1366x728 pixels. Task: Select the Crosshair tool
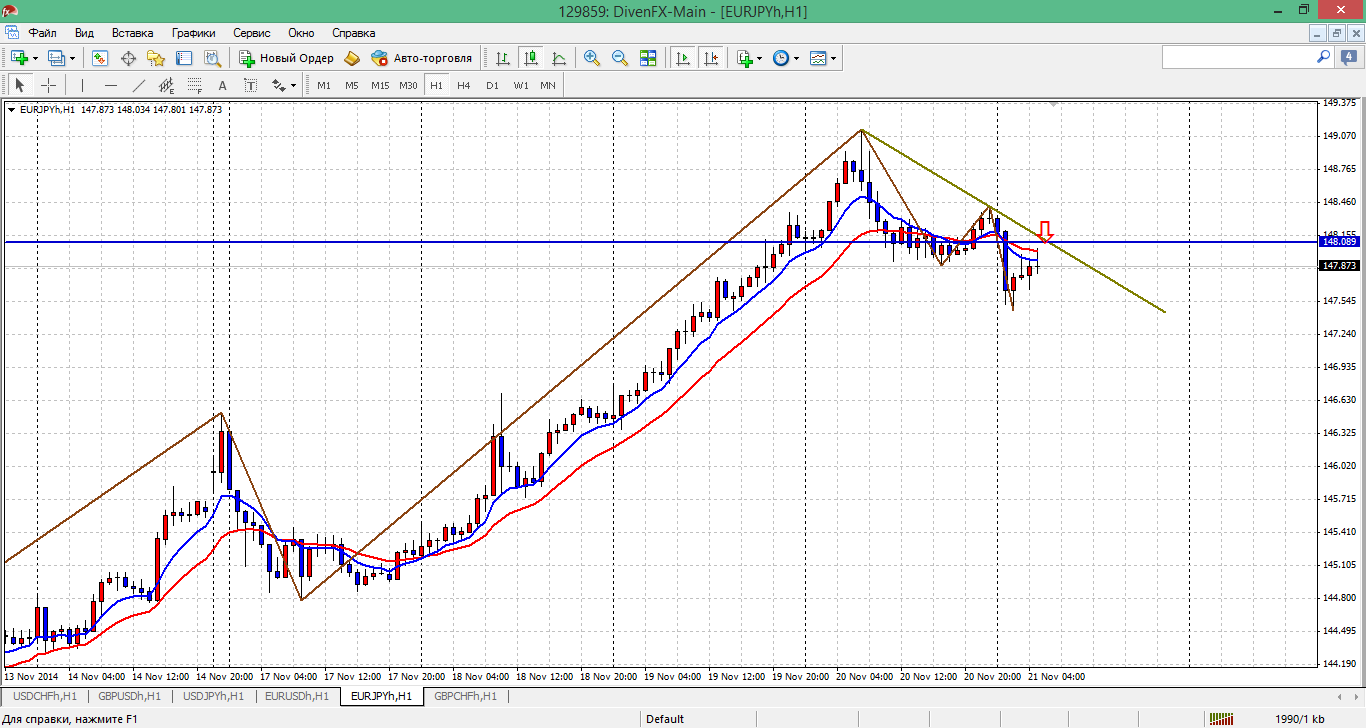(48, 85)
